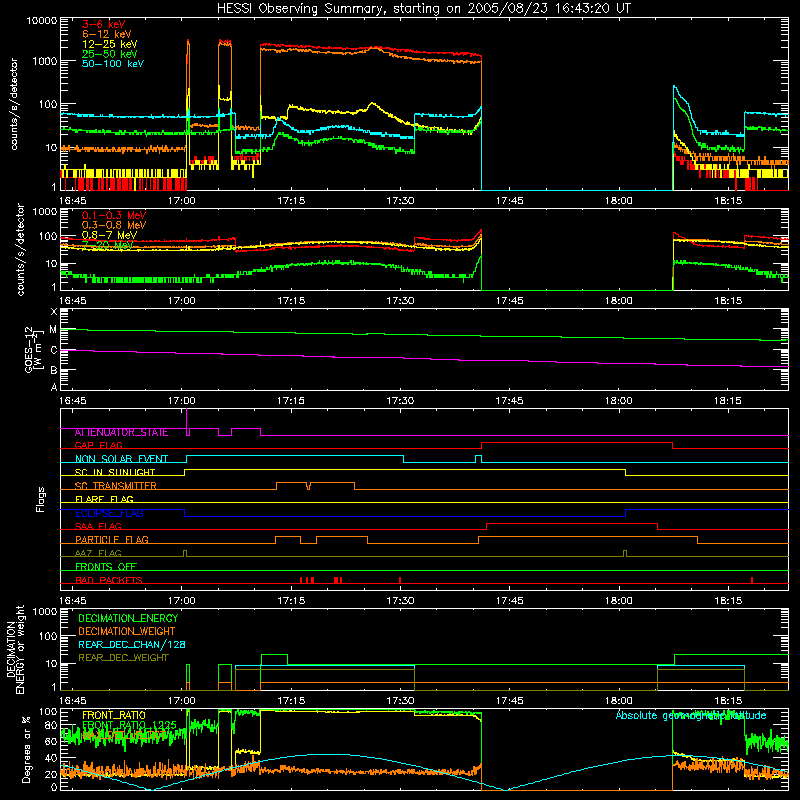The image size is (800, 800).
Task: Click the HESSI Observing Summary title
Action: pos(423,9)
